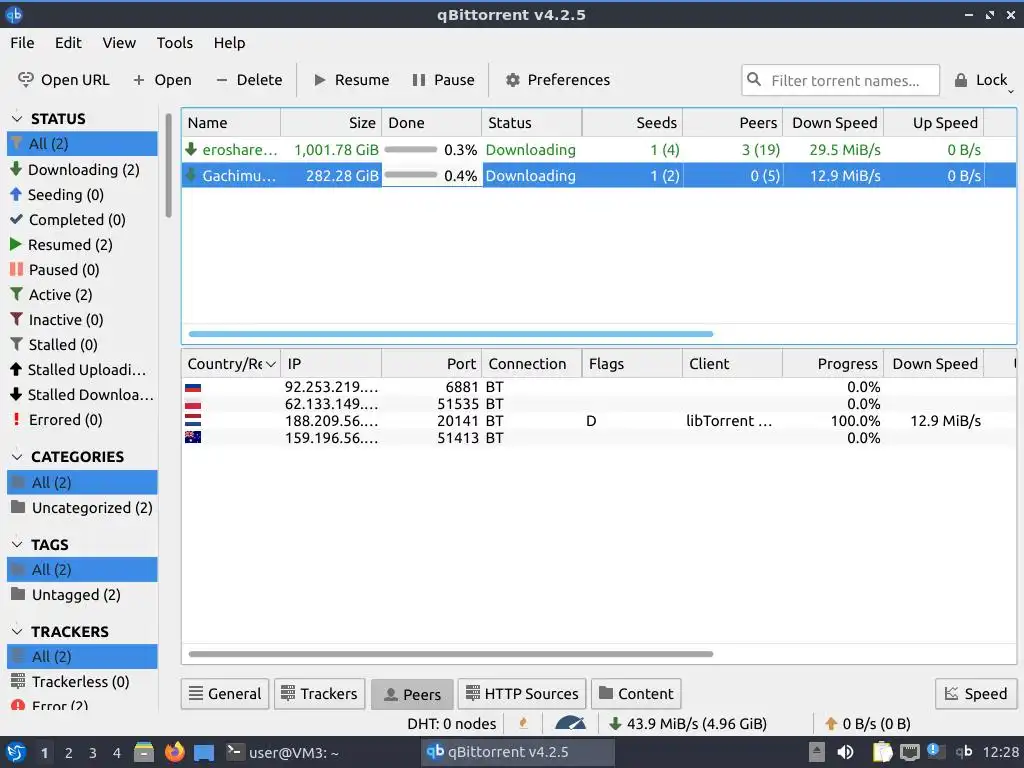1024x768 pixels.
Task: Click the Resume play icon in toolbar
Action: [319, 80]
